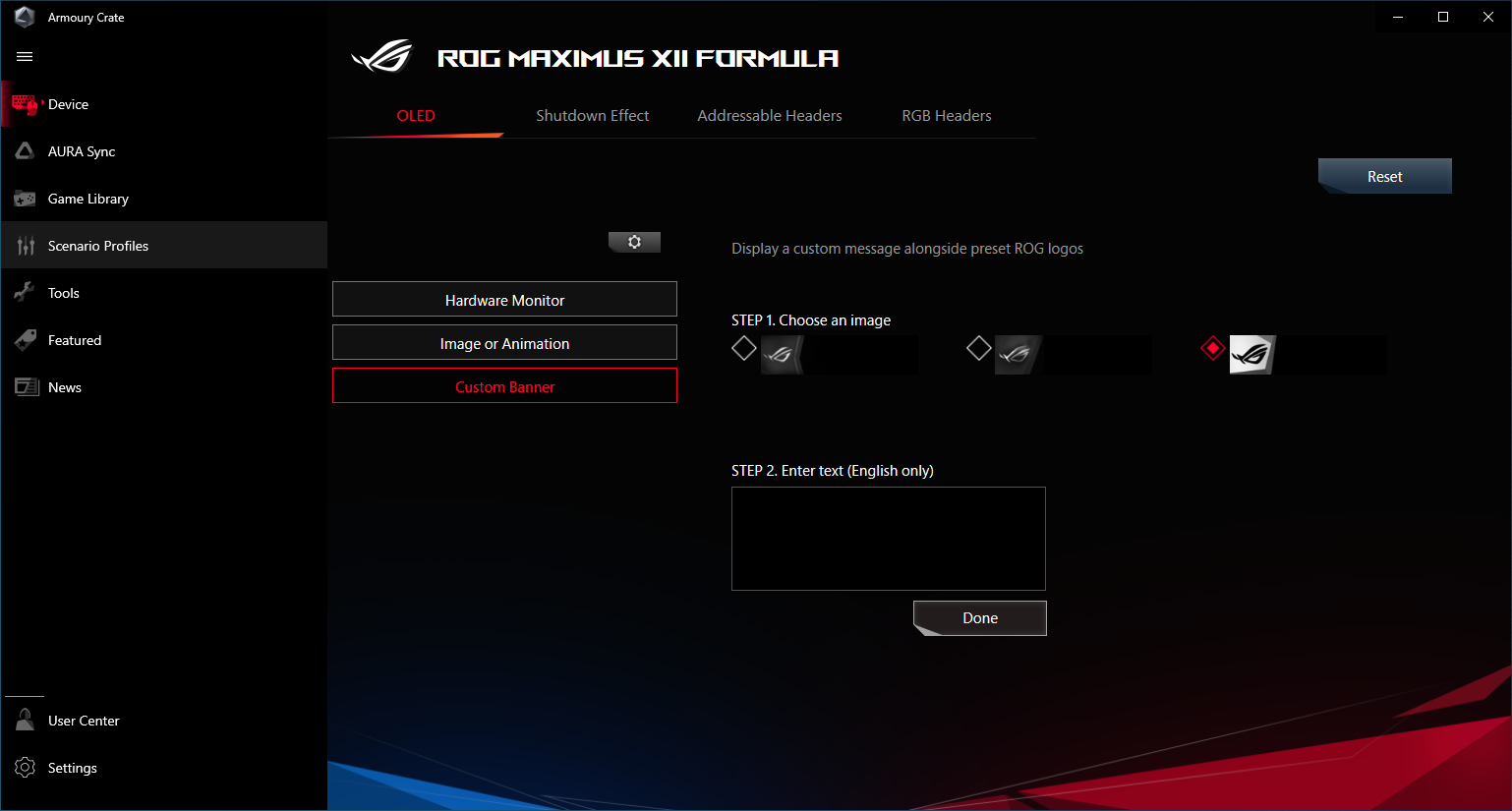The width and height of the screenshot is (1512, 811).
Task: Click the AURA Sync triangle icon
Action: coord(25,151)
